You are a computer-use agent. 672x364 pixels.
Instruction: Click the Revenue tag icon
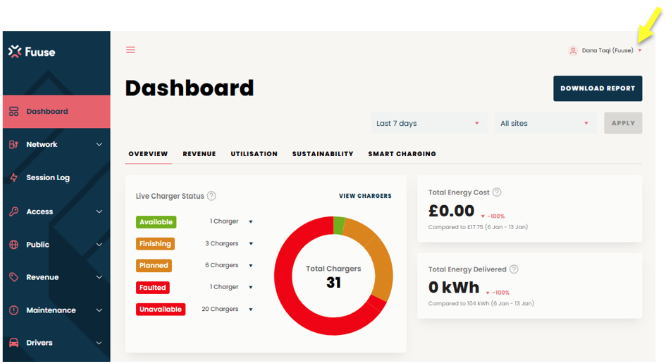14,277
